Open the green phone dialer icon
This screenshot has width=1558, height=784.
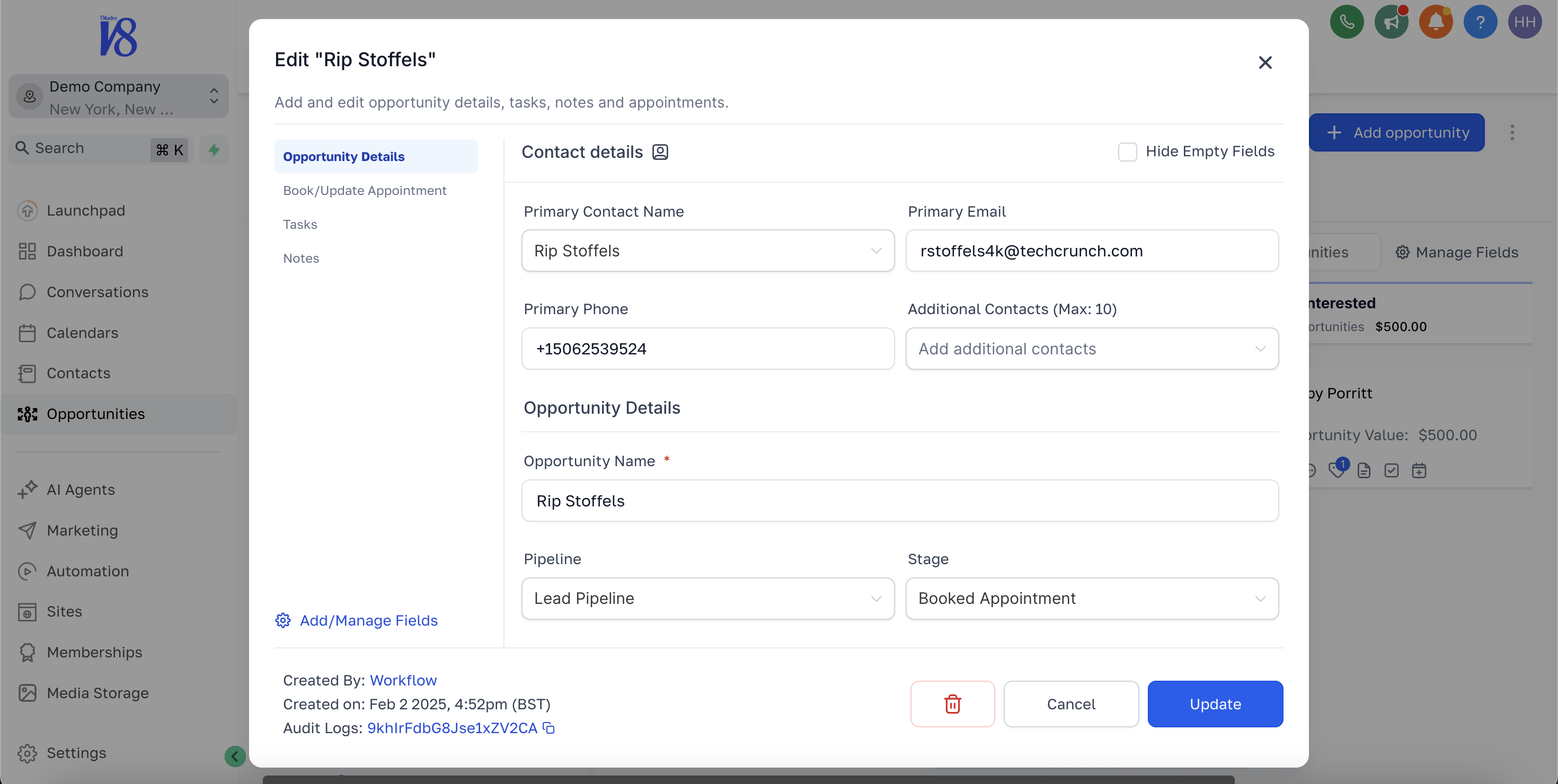1347,22
